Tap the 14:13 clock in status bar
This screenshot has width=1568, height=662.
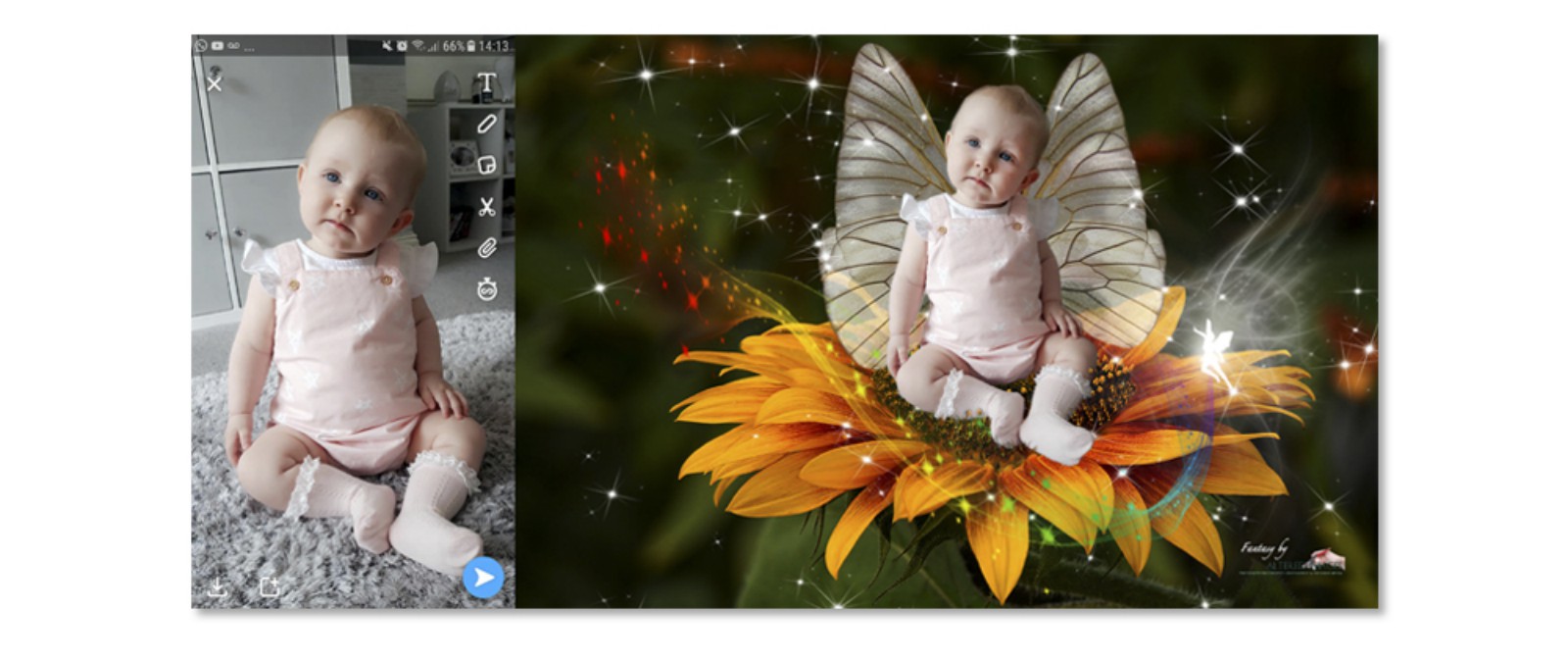[x=494, y=46]
